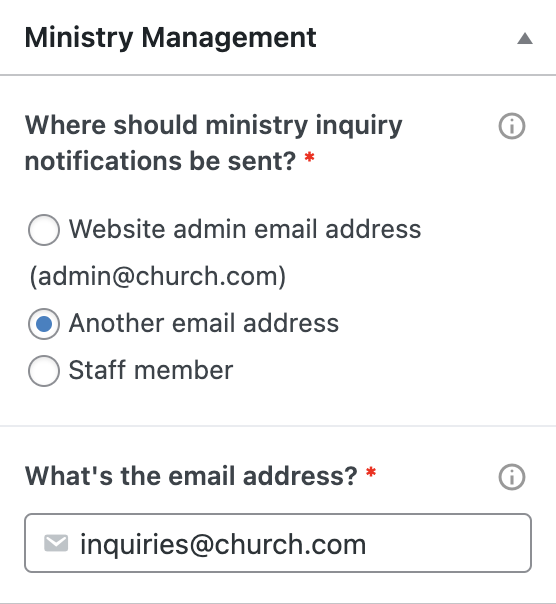The height and width of the screenshot is (604, 556).
Task: Click 'Where should ministry inquiry' question heading
Action: 213,126
